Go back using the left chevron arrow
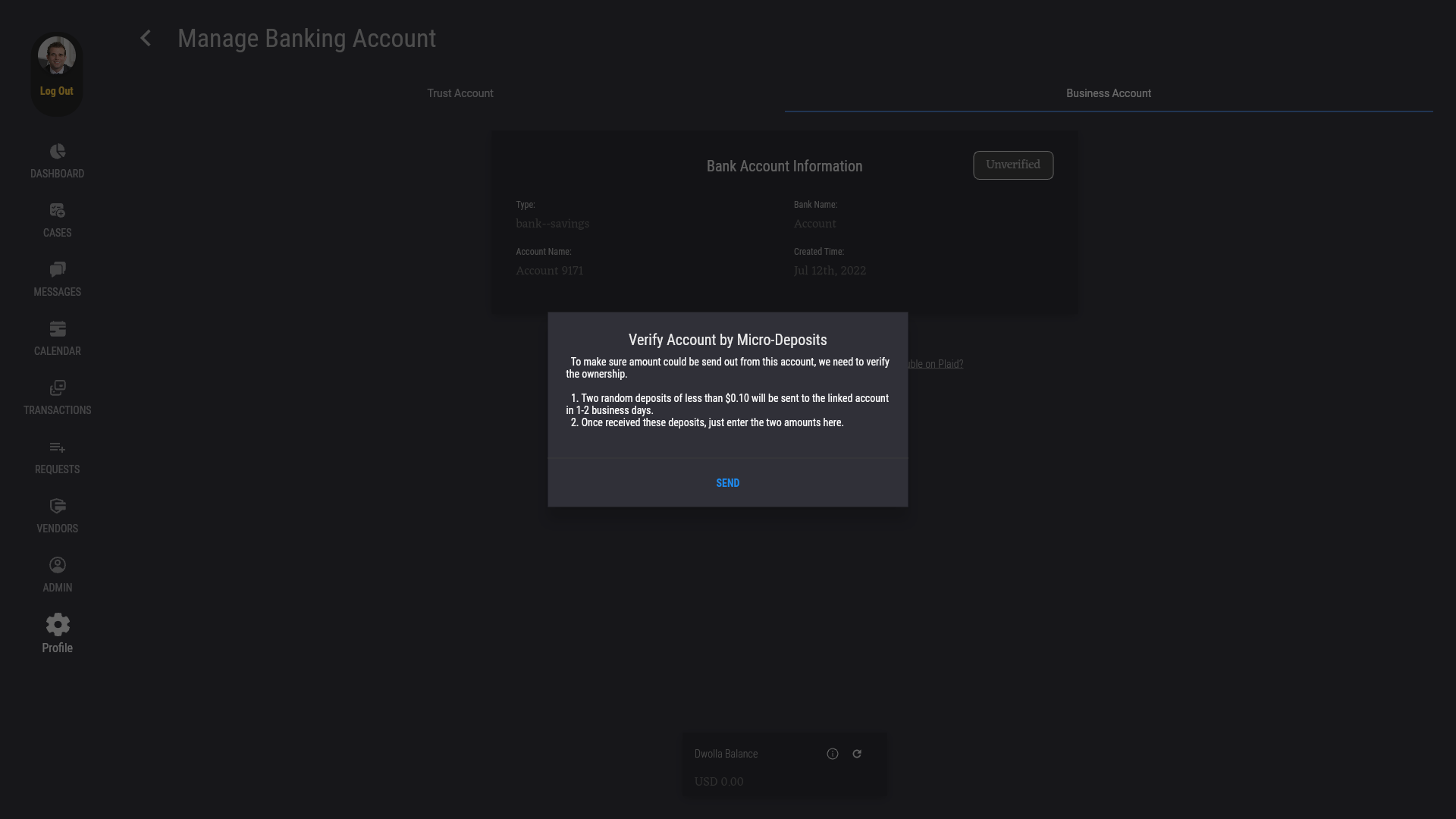Viewport: 1456px width, 819px height. tap(146, 39)
